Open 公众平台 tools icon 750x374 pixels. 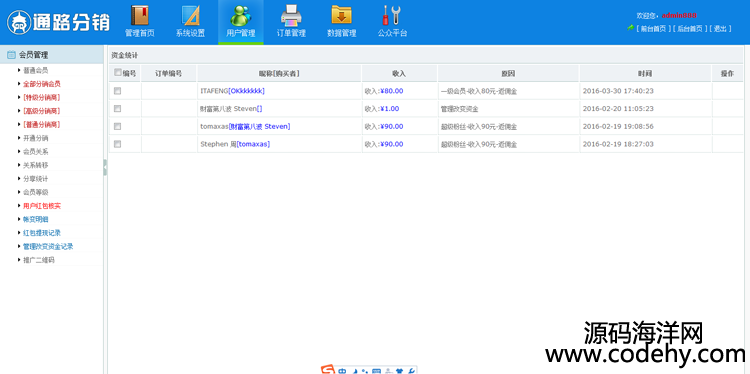coord(392,15)
